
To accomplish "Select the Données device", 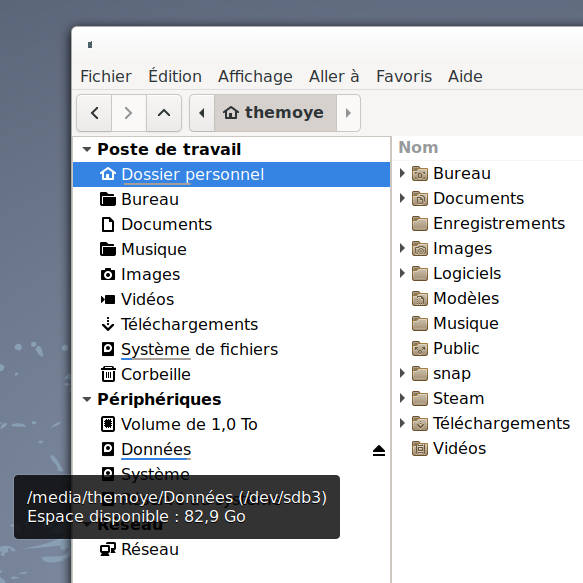I will point(231,449).
